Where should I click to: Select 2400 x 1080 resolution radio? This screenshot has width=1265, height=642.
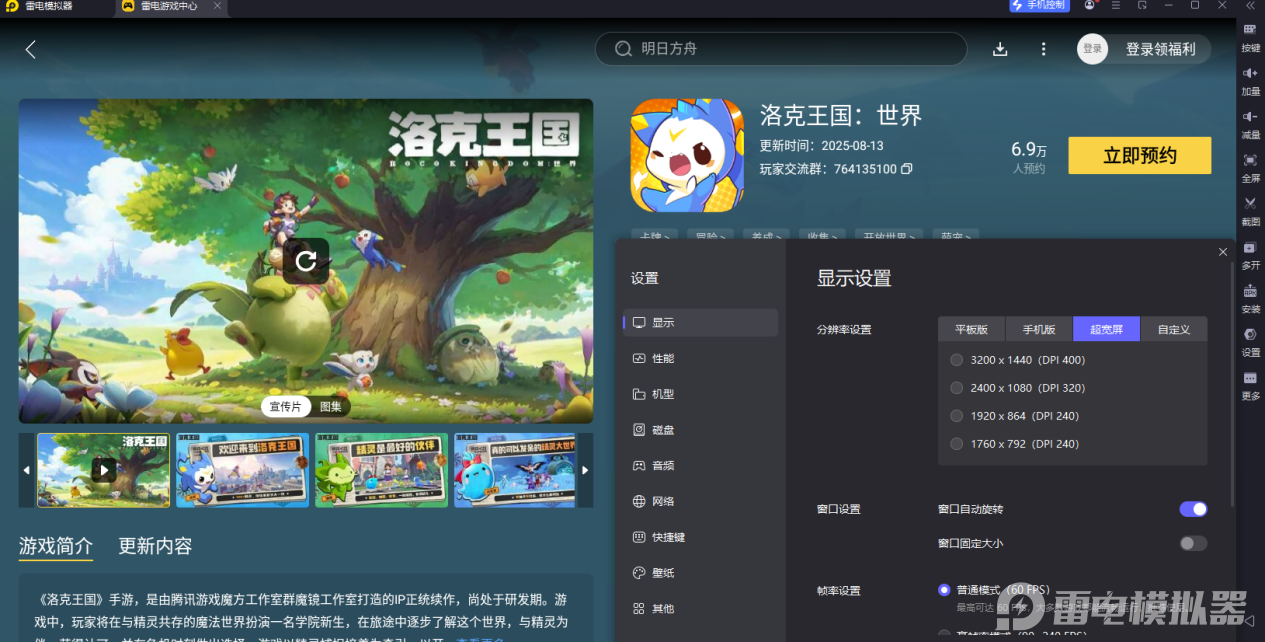pyautogui.click(x=957, y=388)
